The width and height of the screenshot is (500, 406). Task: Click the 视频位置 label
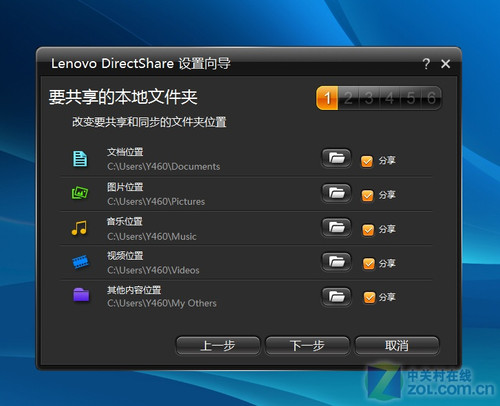pyautogui.click(x=125, y=256)
